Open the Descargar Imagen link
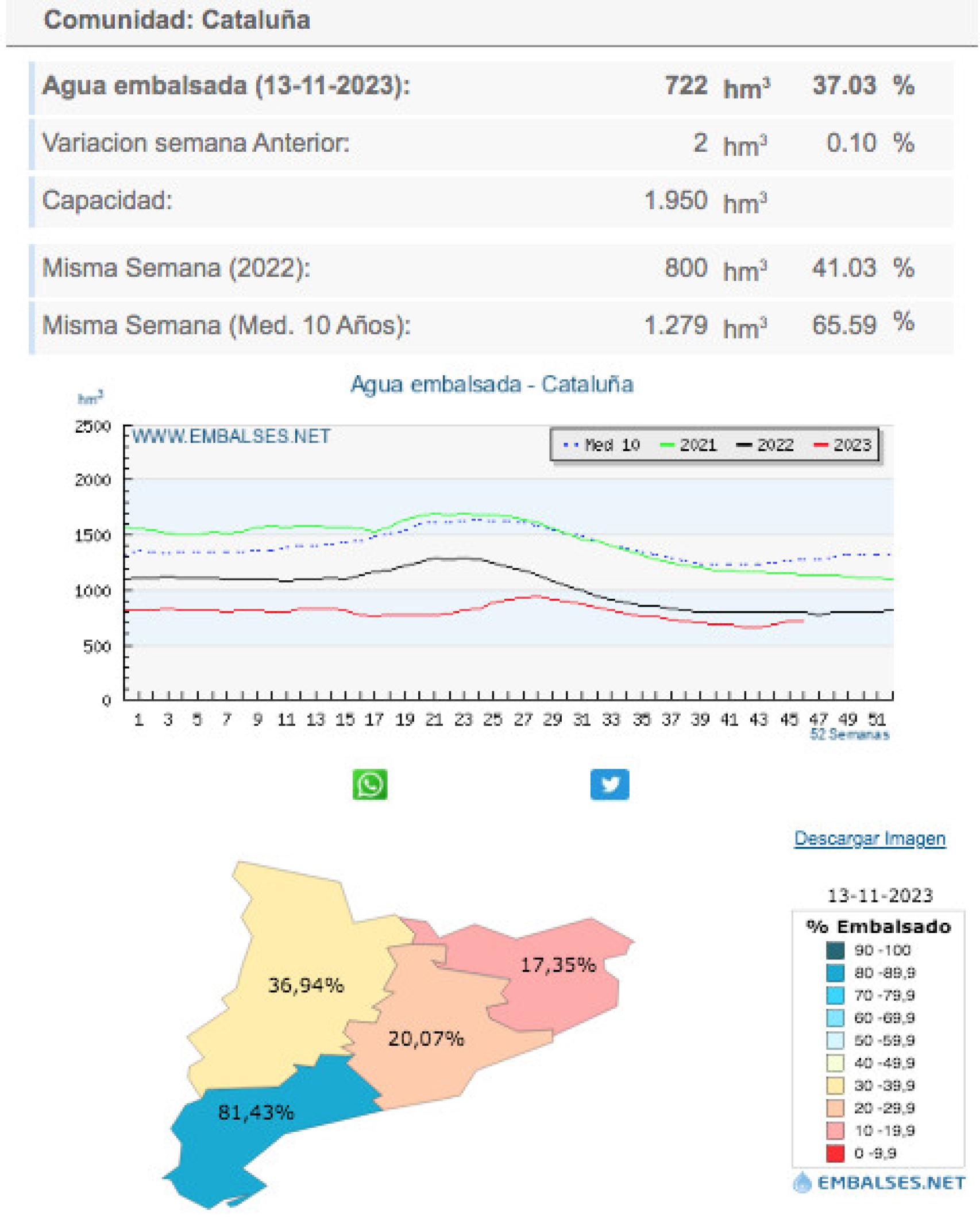This screenshot has height=1218, width=980. point(869,838)
